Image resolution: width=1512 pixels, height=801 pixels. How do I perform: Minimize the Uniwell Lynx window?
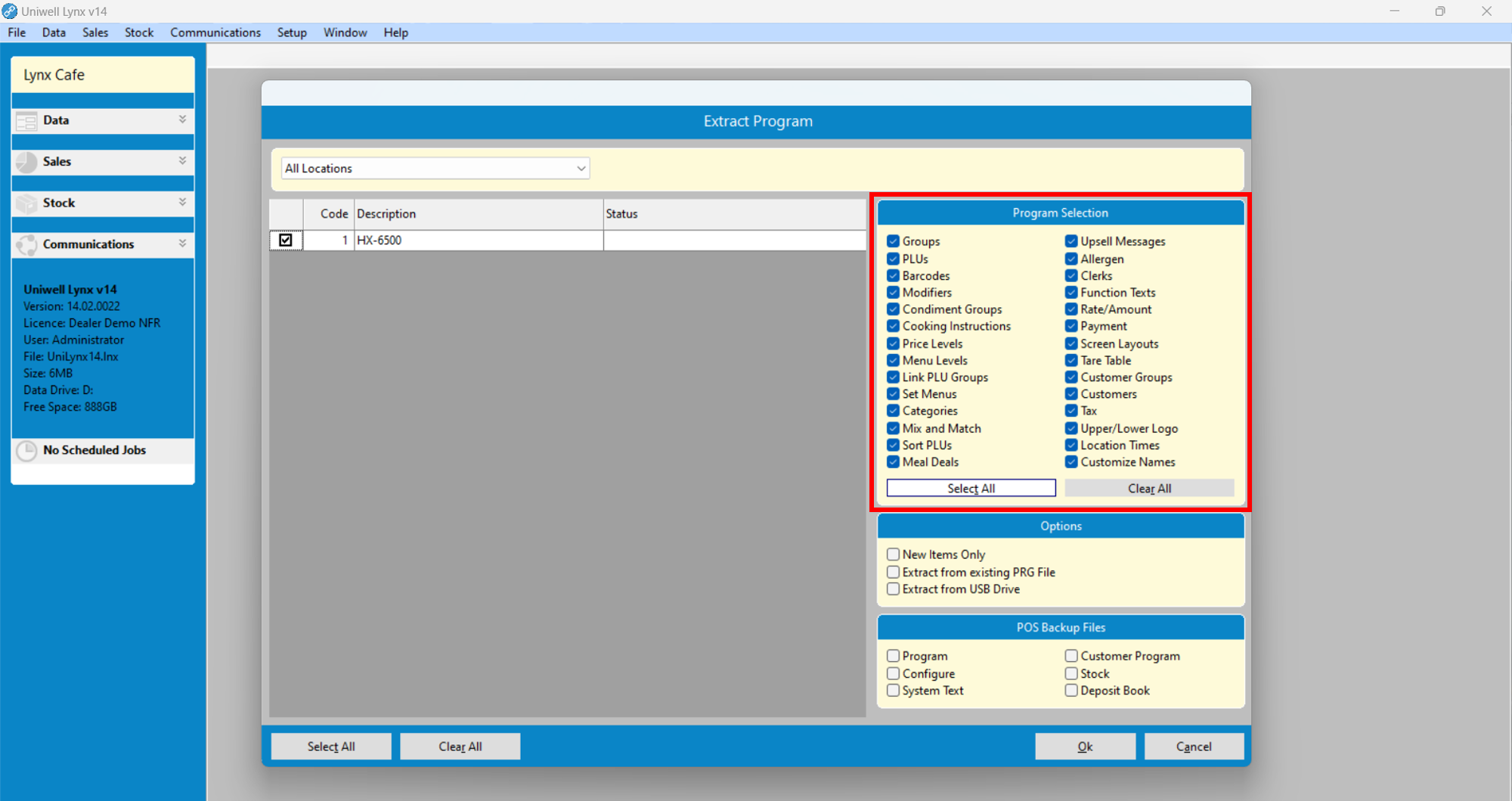coord(1394,11)
